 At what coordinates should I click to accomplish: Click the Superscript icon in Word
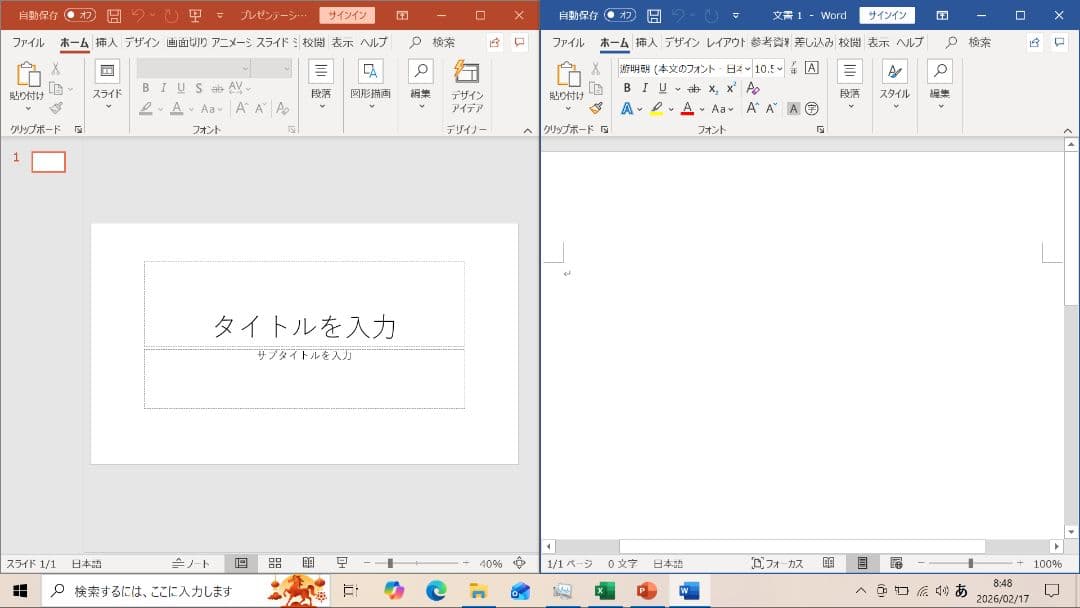(731, 88)
